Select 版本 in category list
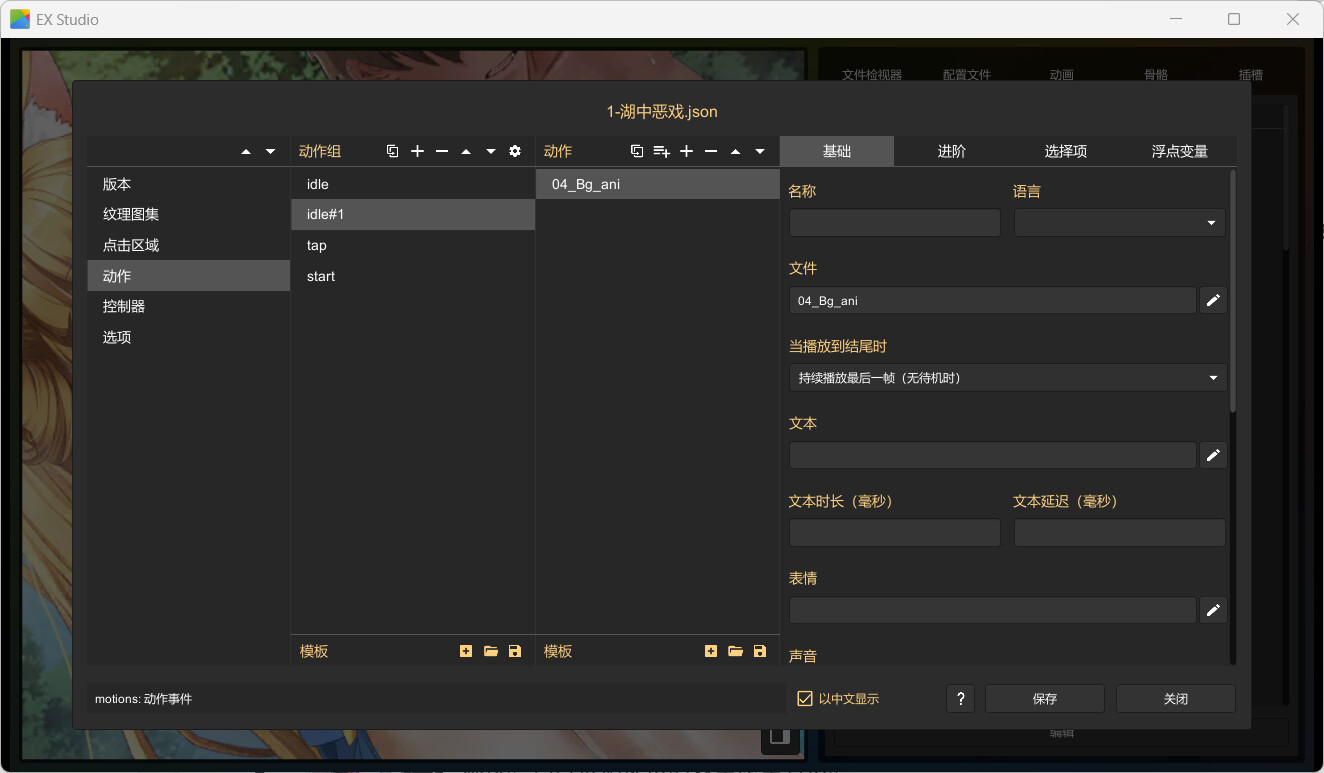The image size is (1324, 773). click(x=189, y=184)
